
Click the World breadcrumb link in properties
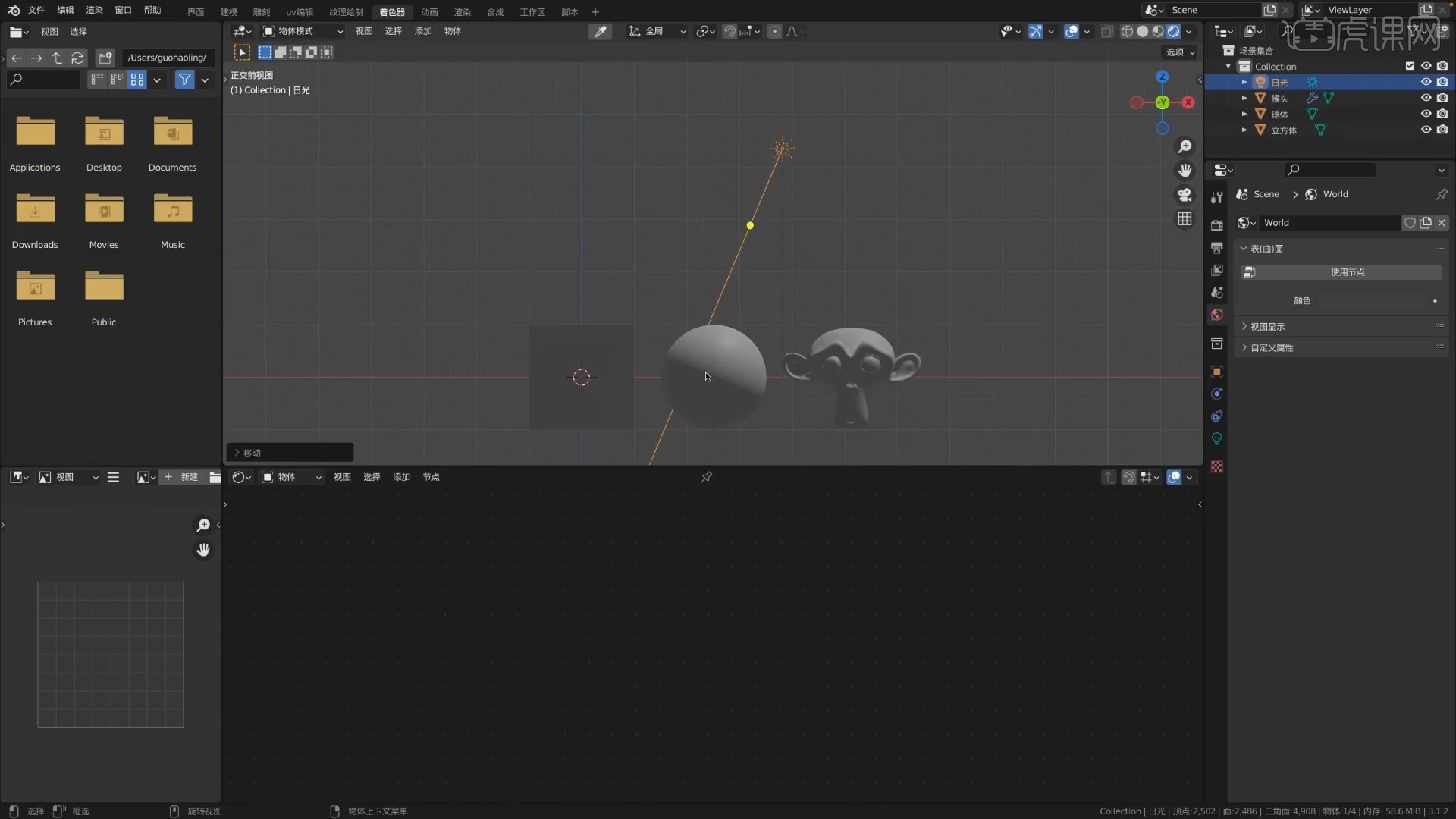pyautogui.click(x=1335, y=194)
